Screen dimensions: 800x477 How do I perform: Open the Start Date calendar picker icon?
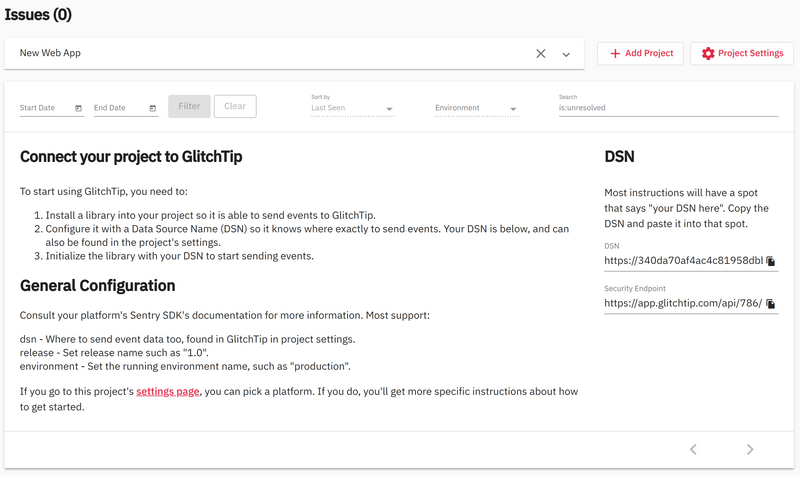79,108
